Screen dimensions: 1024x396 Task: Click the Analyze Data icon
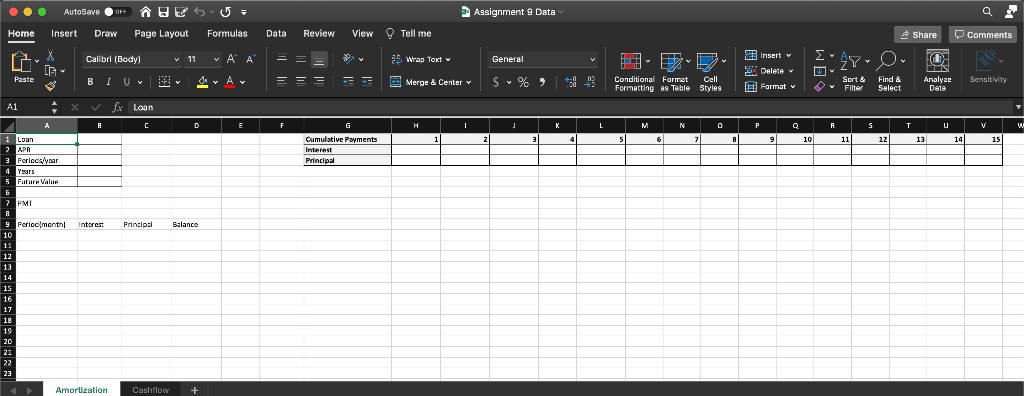938,61
